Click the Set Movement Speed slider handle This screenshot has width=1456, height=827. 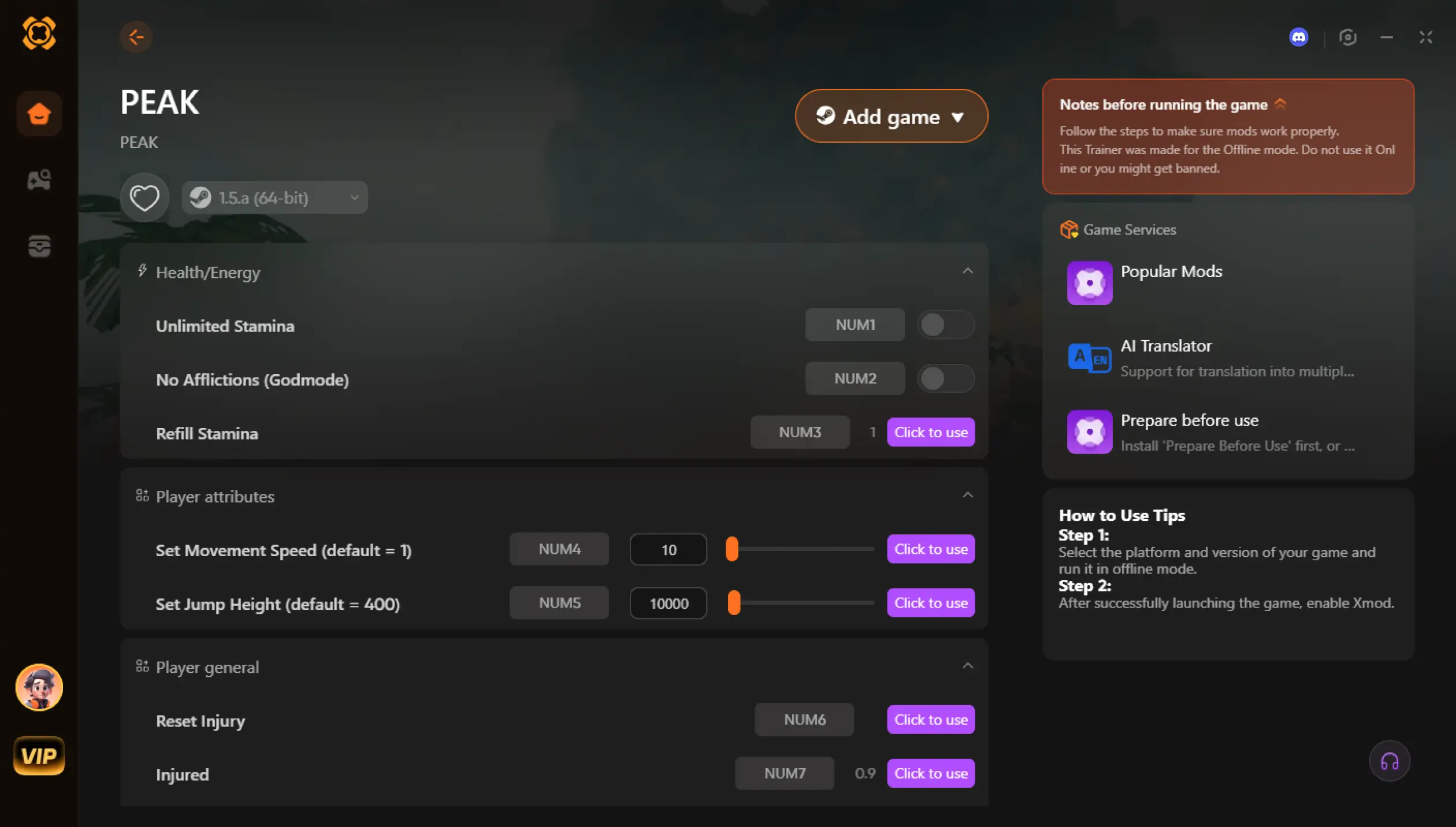[x=732, y=549]
